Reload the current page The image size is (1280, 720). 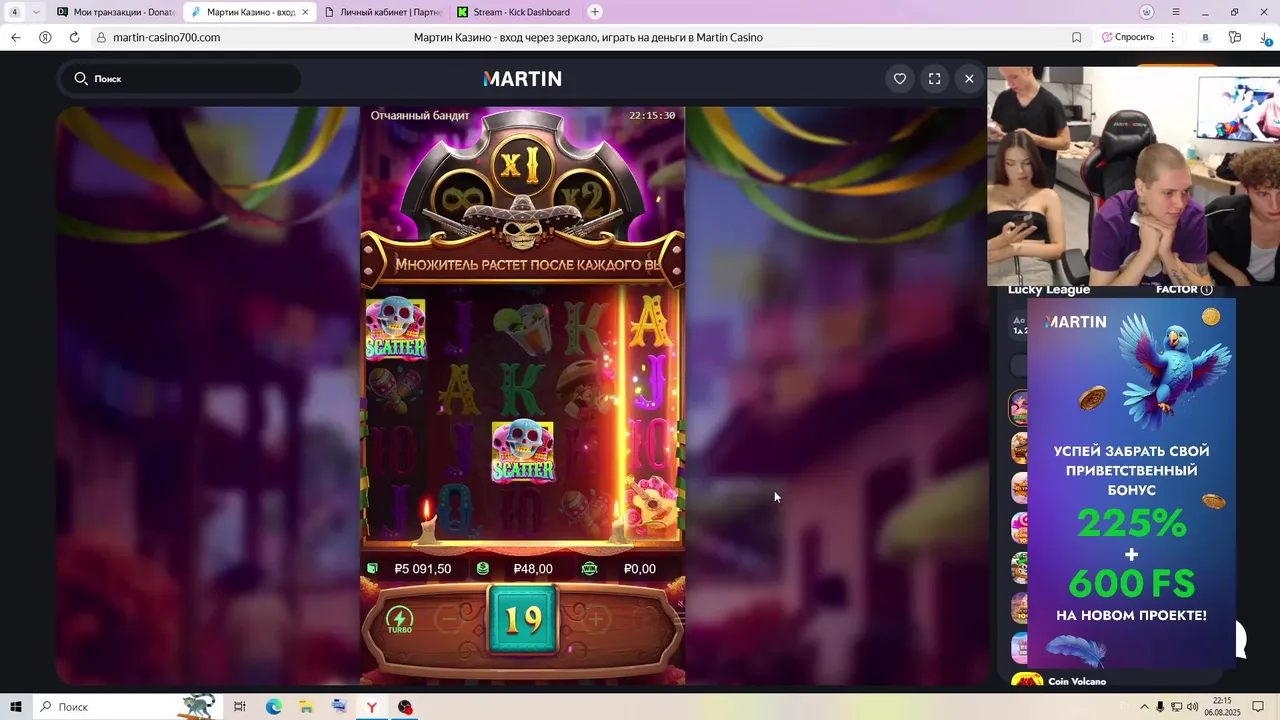(74, 37)
